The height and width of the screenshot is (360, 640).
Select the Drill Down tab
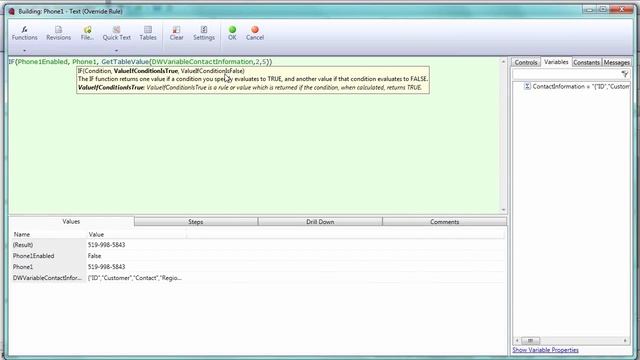point(320,222)
